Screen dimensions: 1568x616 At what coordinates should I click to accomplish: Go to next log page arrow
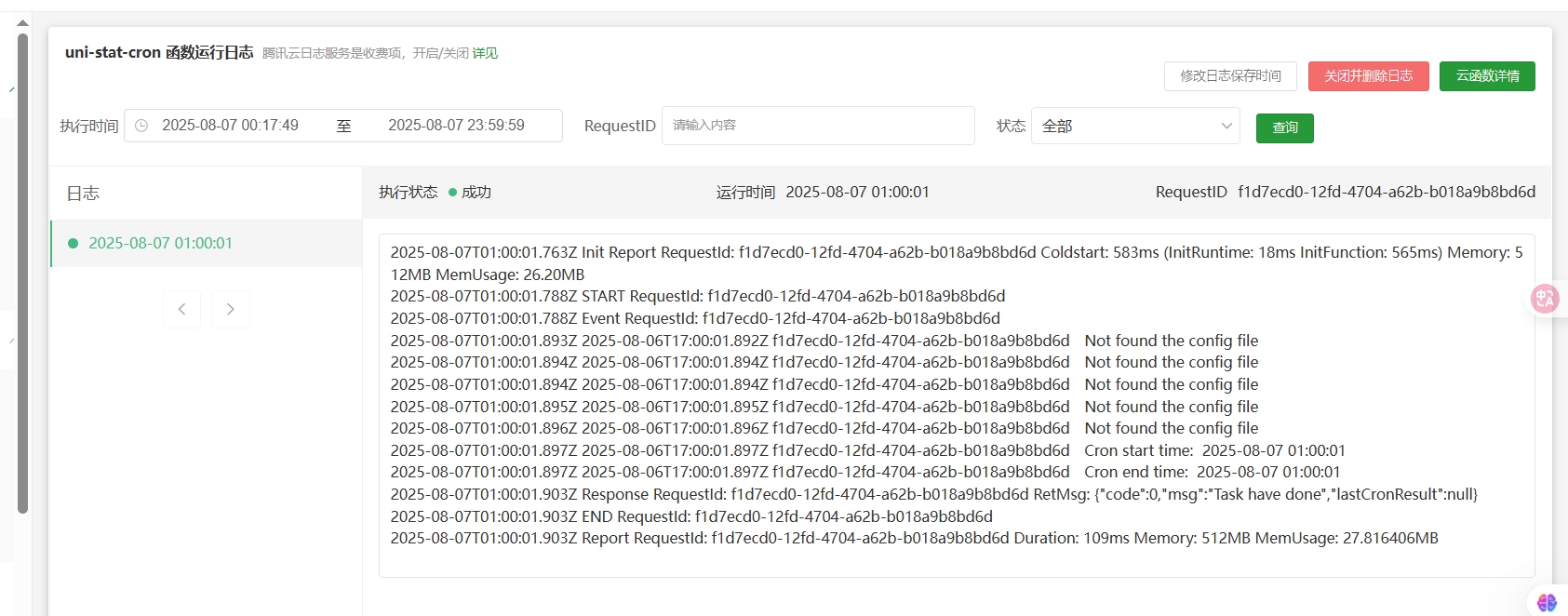pos(231,309)
